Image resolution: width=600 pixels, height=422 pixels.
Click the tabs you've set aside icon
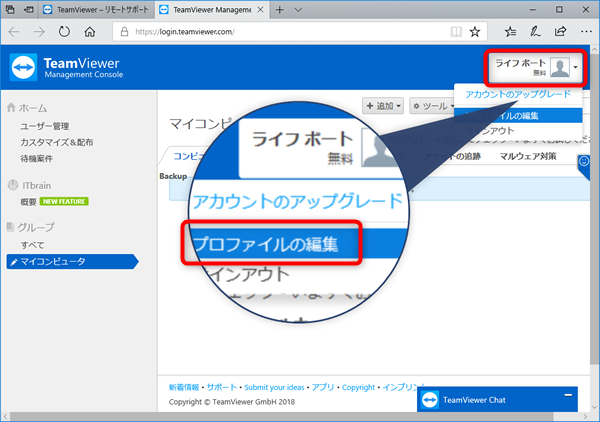click(x=10, y=10)
